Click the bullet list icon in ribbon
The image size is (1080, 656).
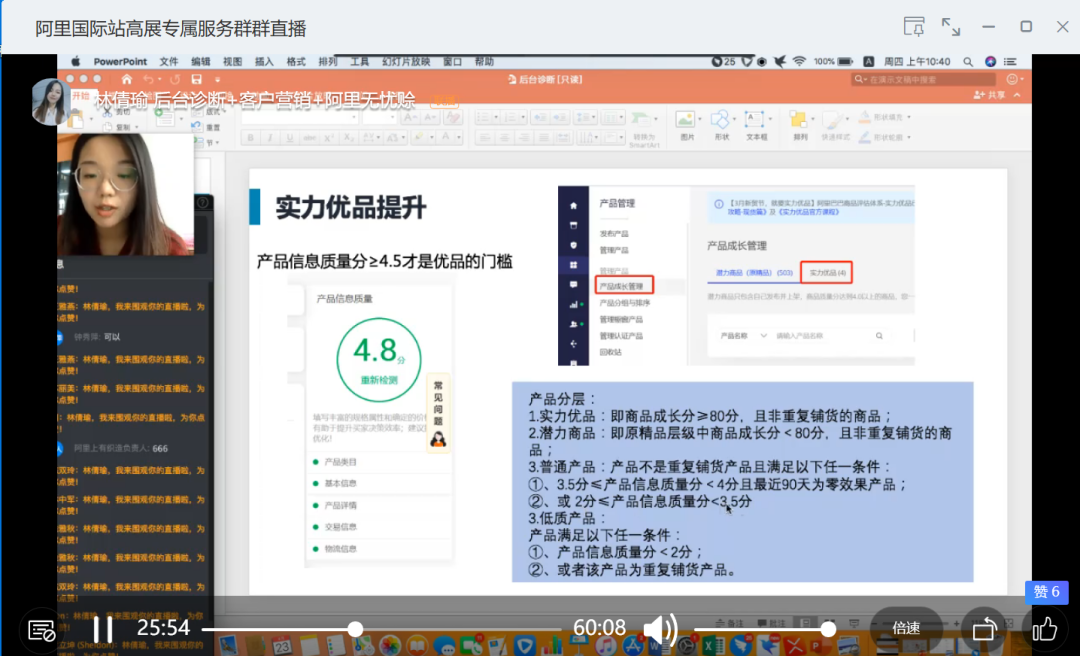[486, 118]
